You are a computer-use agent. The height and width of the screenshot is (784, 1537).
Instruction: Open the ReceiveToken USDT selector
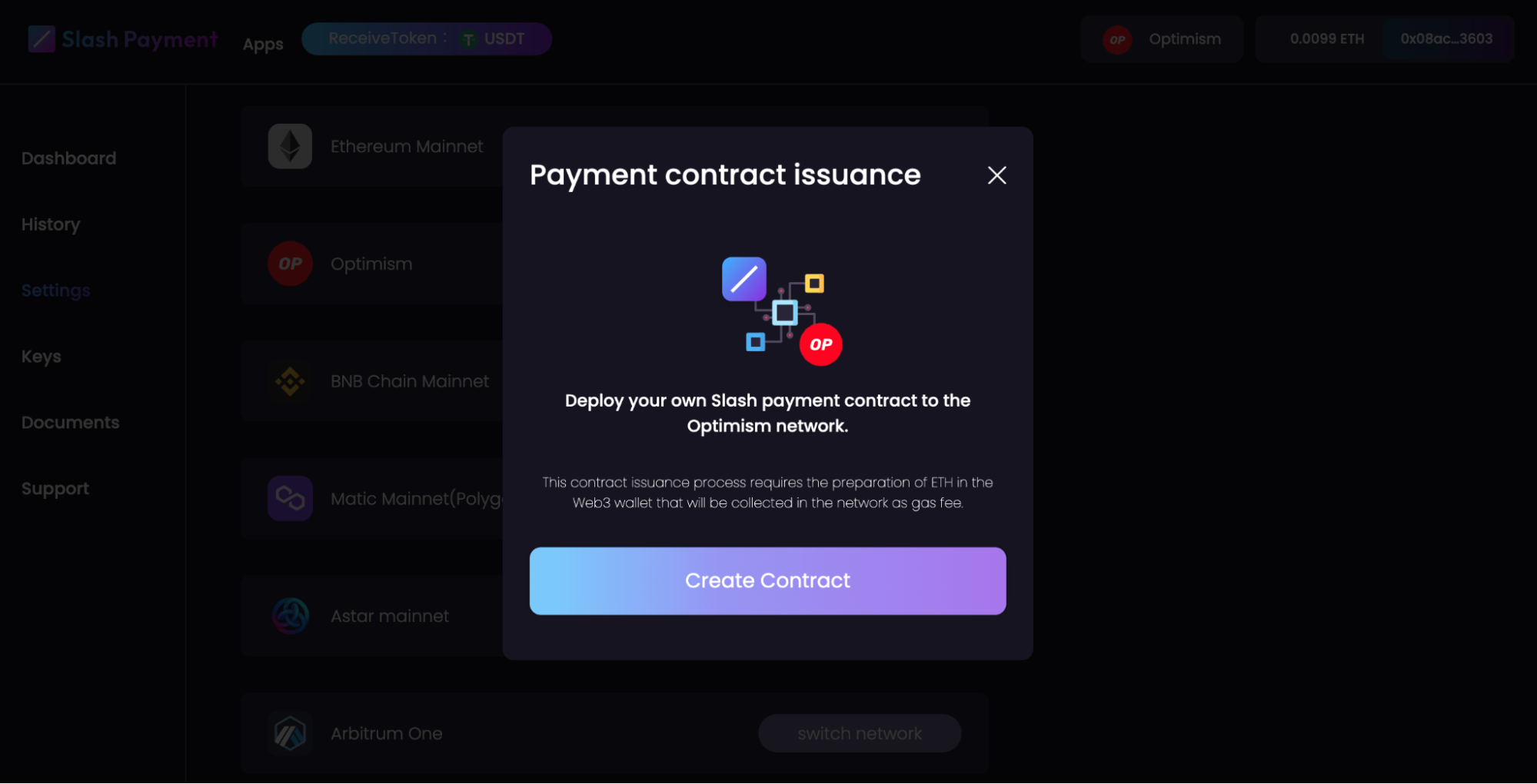[426, 38]
